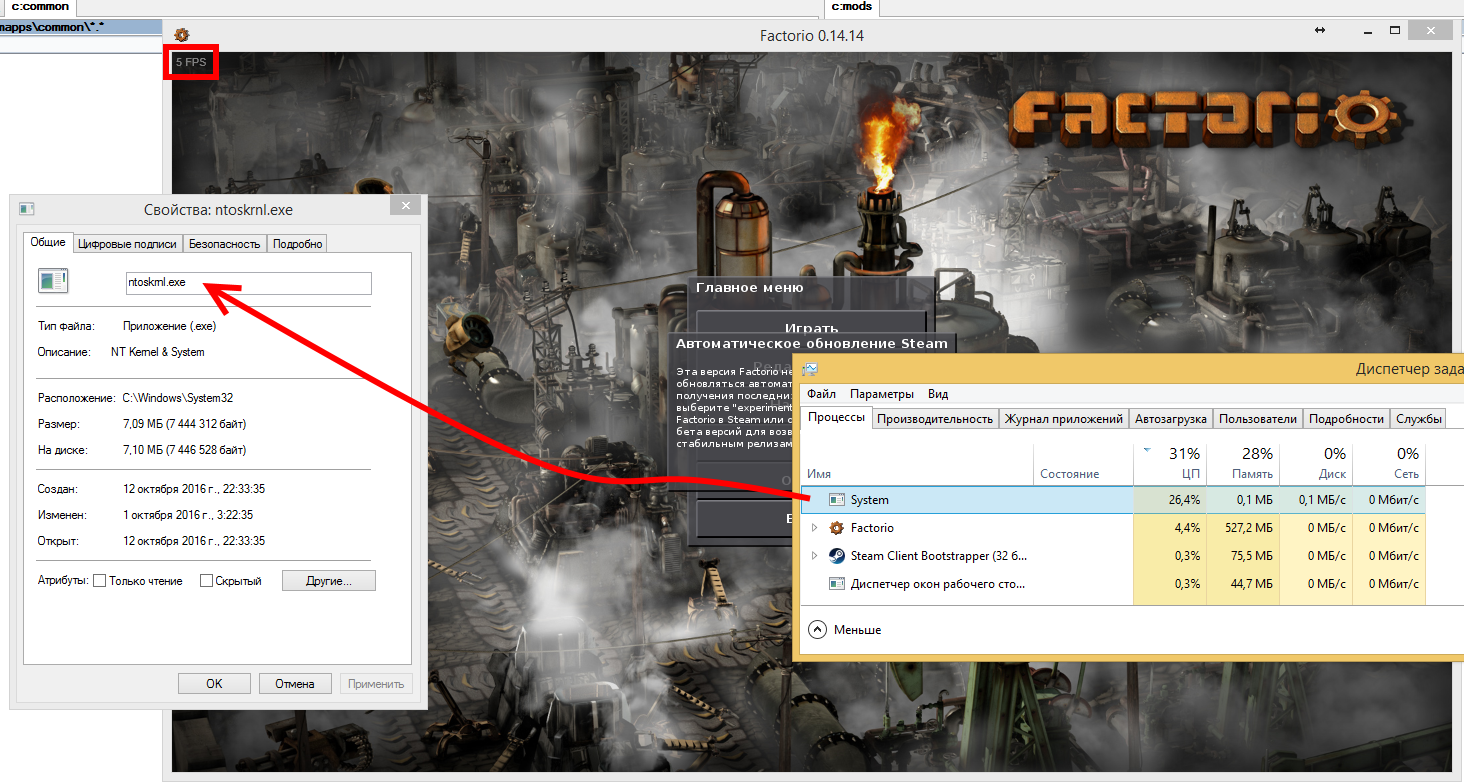Open the 'Автозагрузка' tab
The height and width of the screenshot is (782, 1464).
1170,419
